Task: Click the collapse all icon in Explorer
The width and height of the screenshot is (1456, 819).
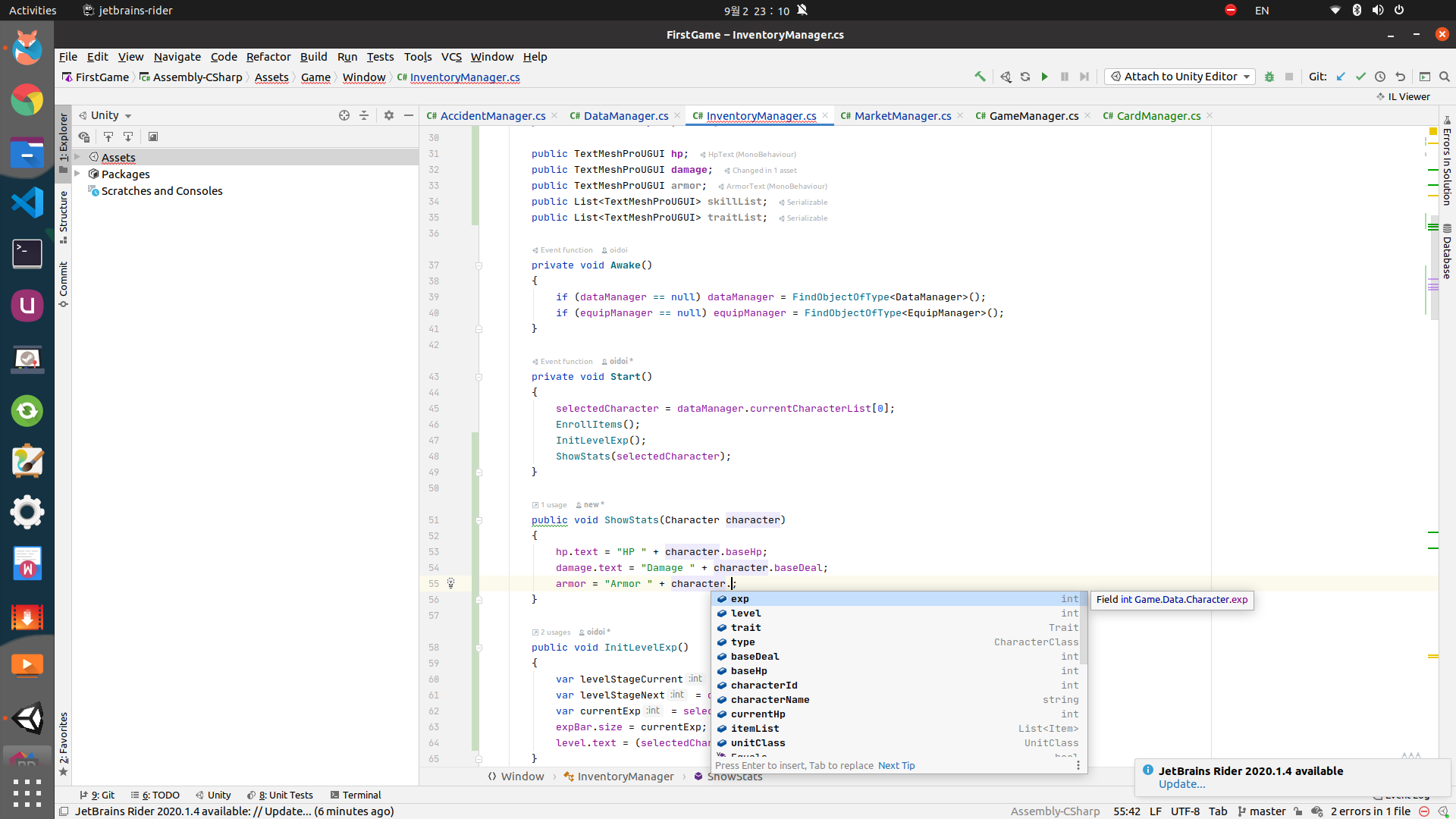Action: tap(364, 115)
